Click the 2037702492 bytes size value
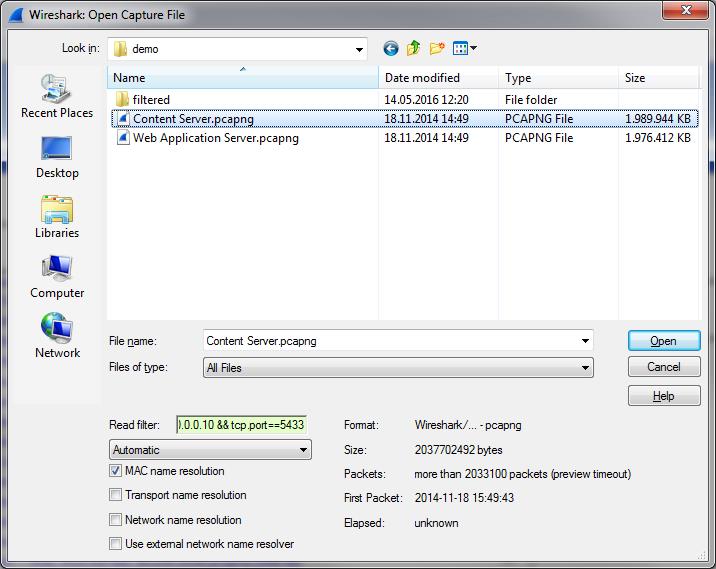Viewport: 716px width, 569px height. tap(458, 450)
